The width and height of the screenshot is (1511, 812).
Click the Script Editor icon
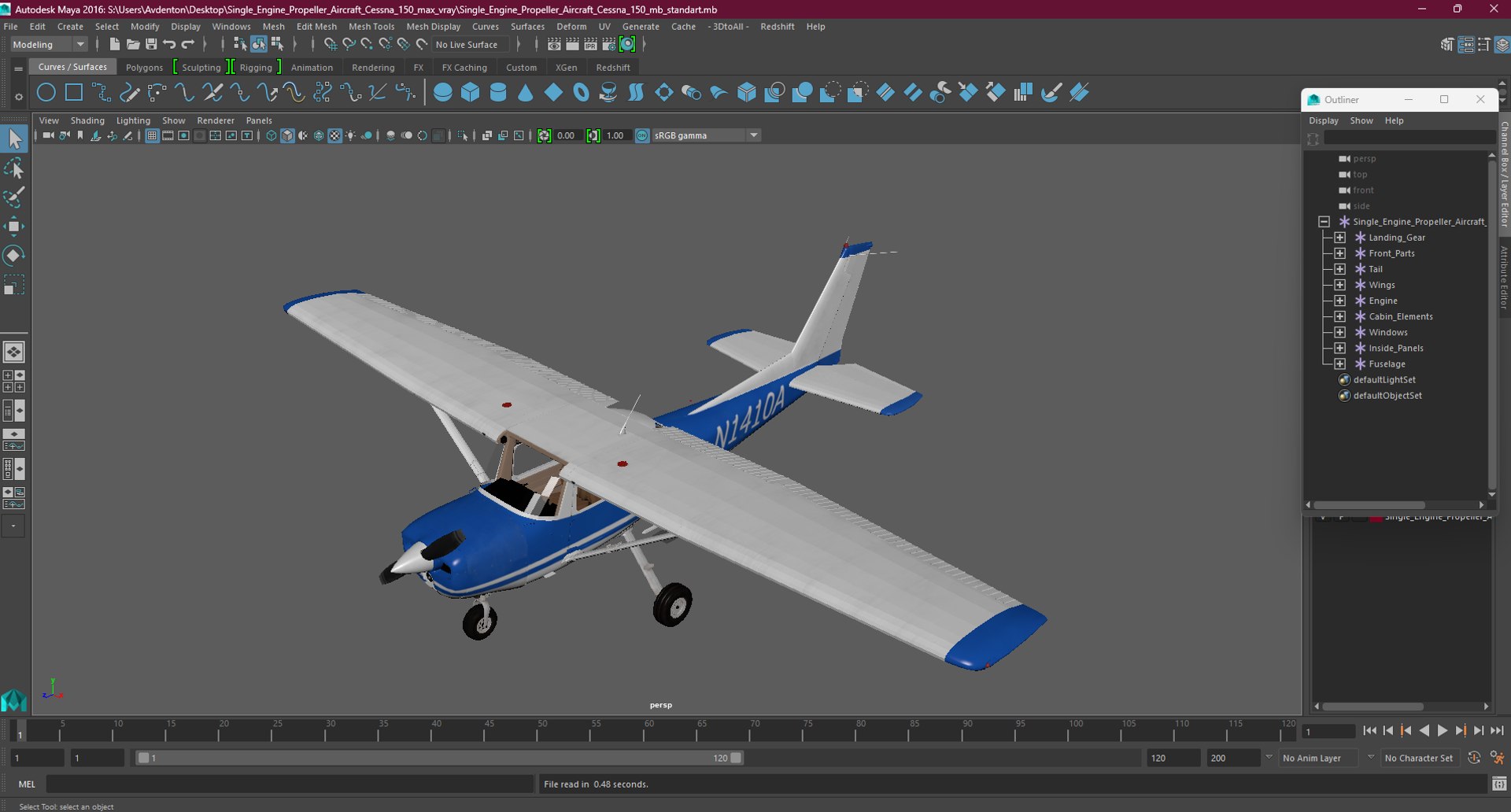pos(1499,784)
